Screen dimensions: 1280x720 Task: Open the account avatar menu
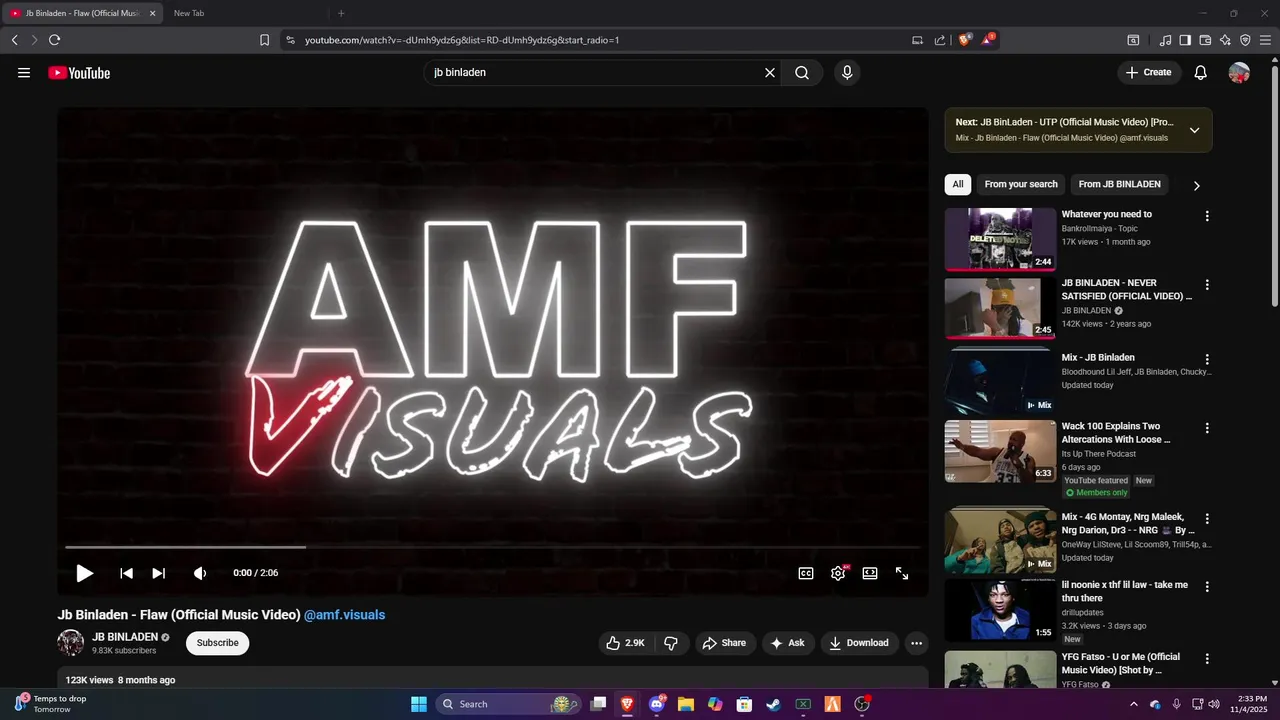(1239, 73)
